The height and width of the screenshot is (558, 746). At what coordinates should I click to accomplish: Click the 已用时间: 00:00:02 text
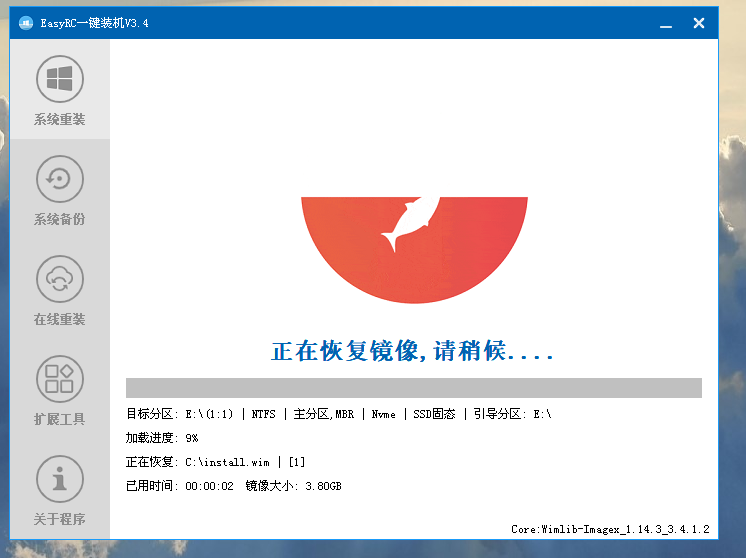point(180,486)
